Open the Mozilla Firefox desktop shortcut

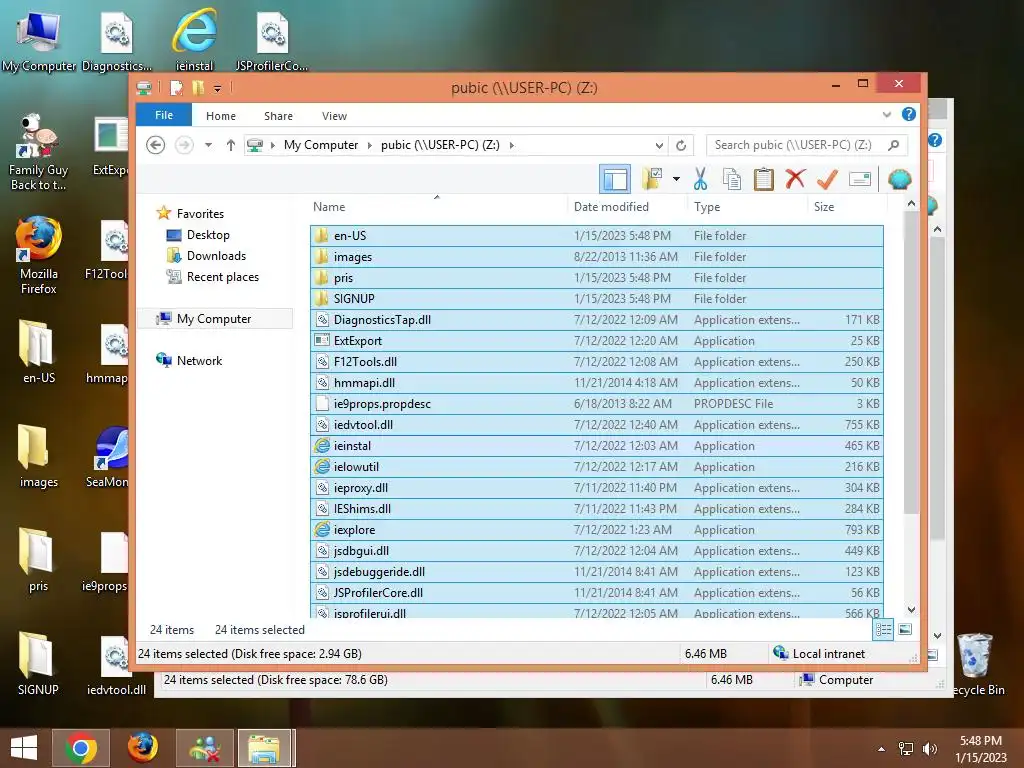pyautogui.click(x=39, y=255)
